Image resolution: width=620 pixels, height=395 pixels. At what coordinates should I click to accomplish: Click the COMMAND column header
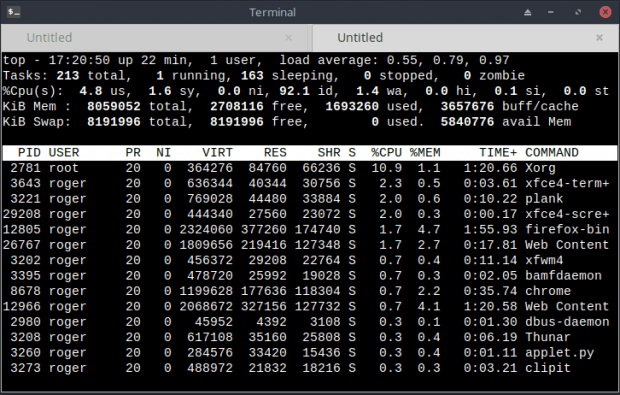click(552, 153)
